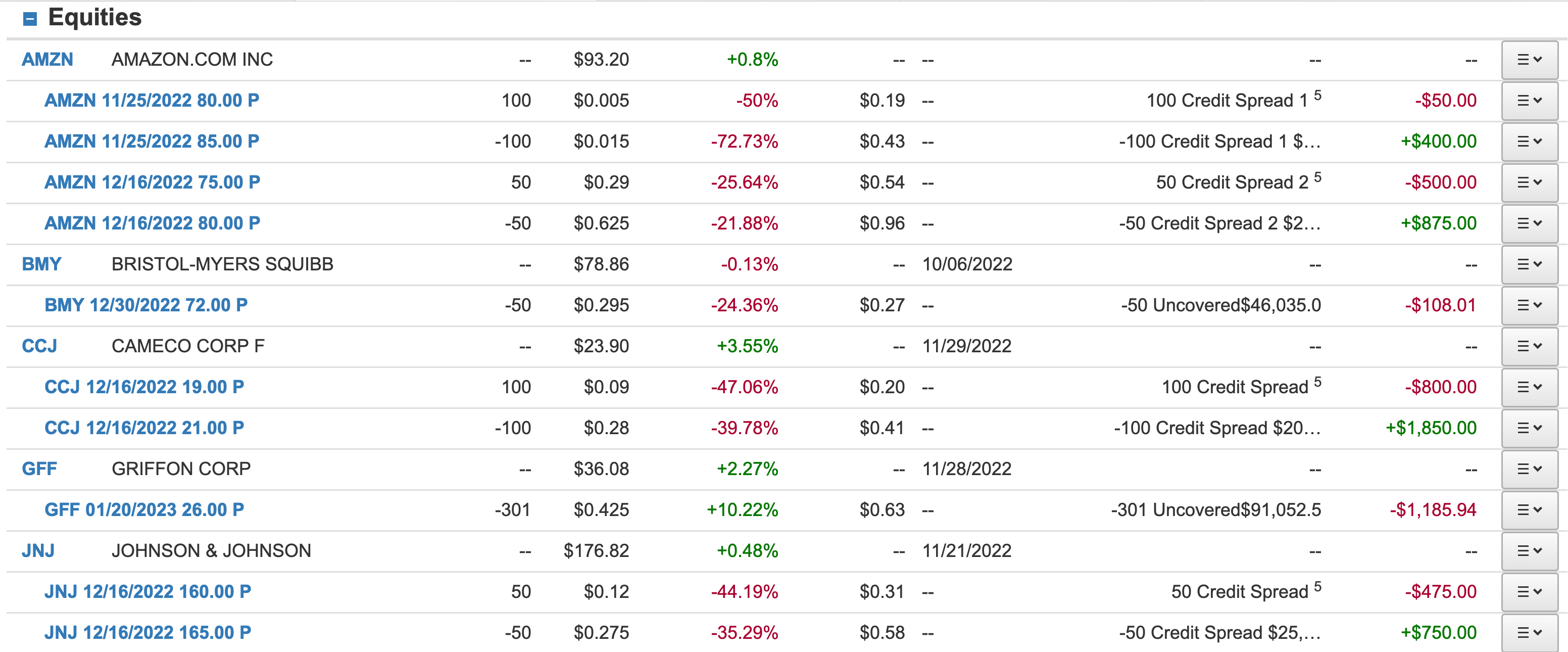Open the JNJ ticker link
1568x652 pixels.
(x=38, y=550)
